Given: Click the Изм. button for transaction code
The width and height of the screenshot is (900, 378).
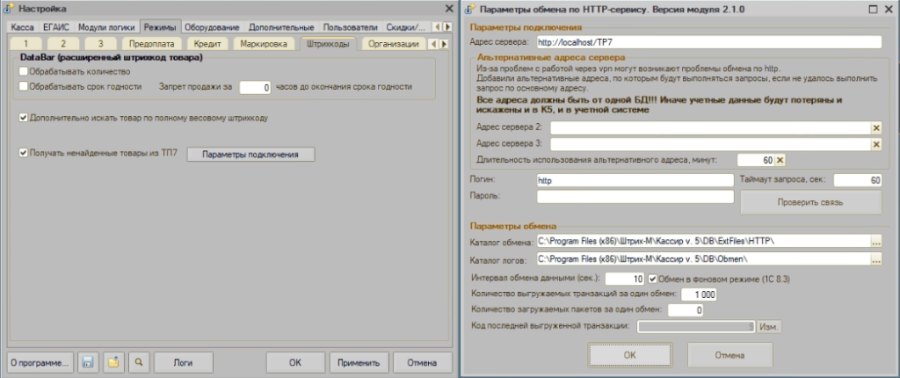Looking at the screenshot, I should pos(769,326).
